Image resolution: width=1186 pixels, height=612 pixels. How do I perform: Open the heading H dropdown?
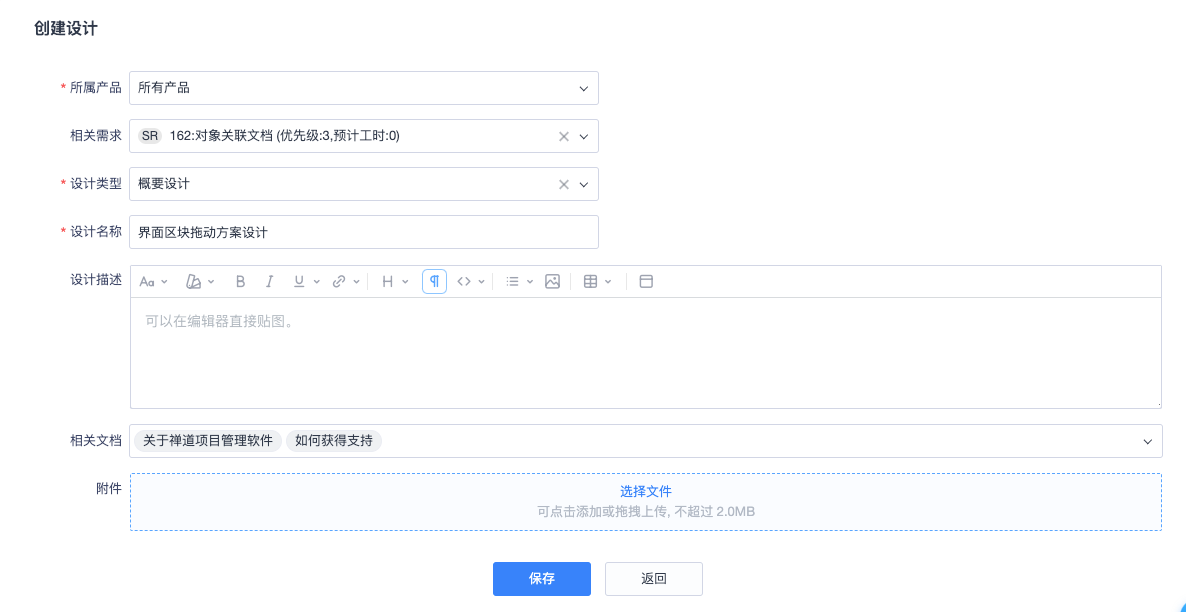coord(388,282)
